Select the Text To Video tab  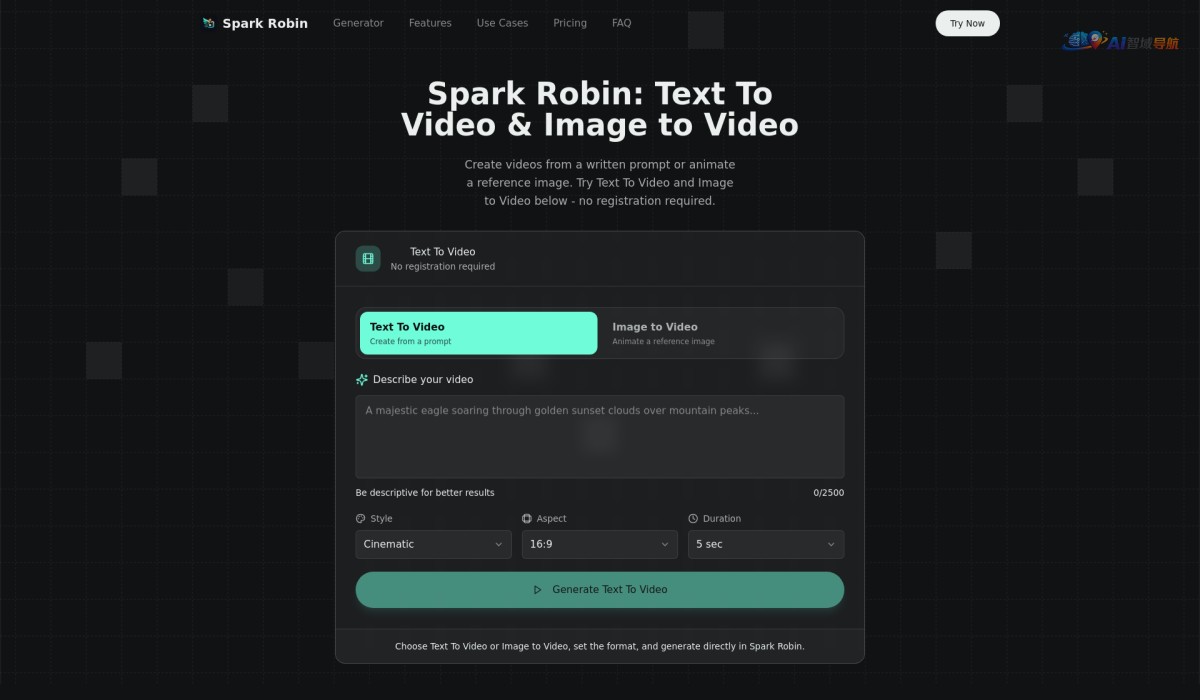coord(479,333)
